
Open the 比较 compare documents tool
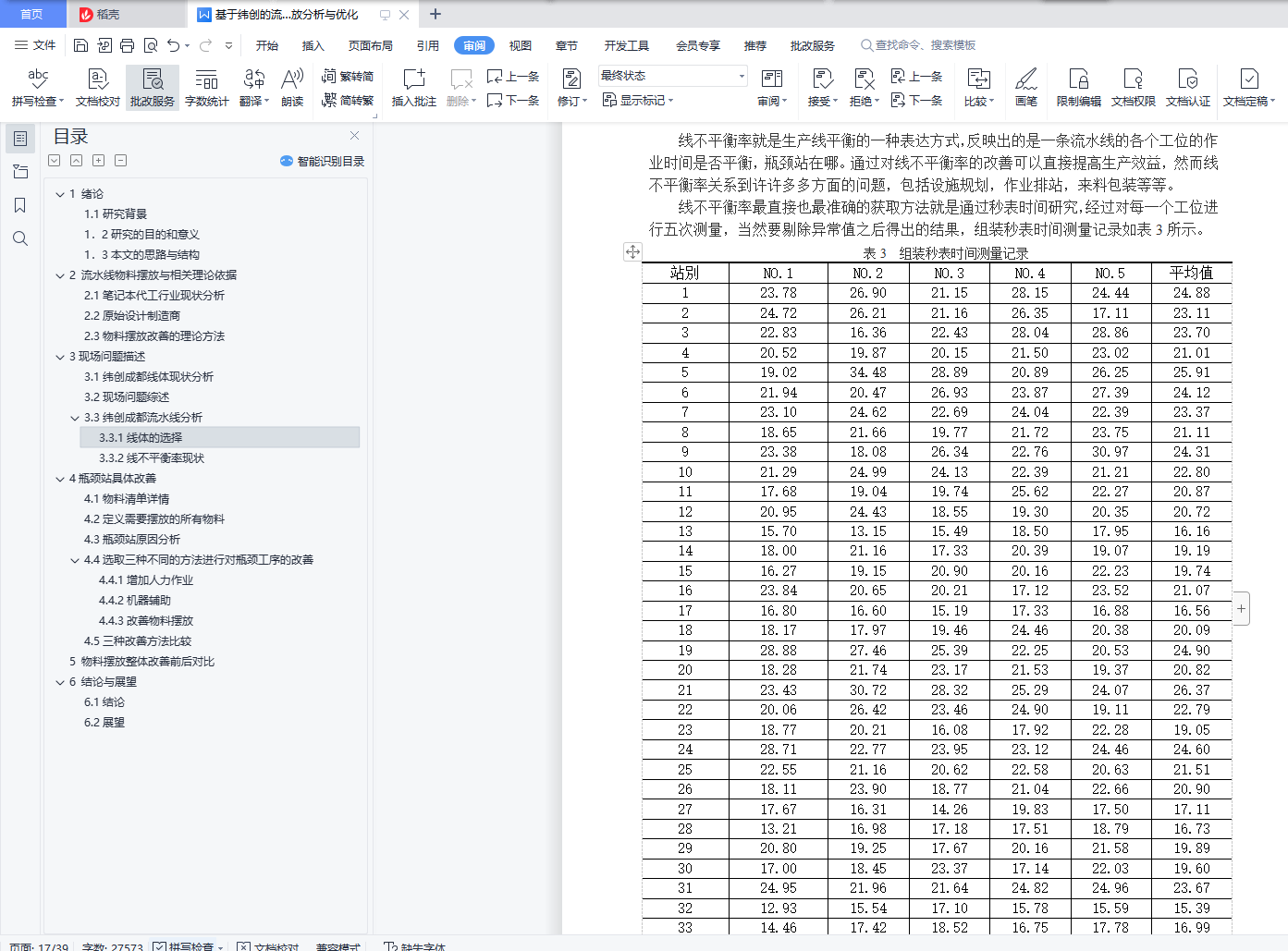(x=978, y=88)
